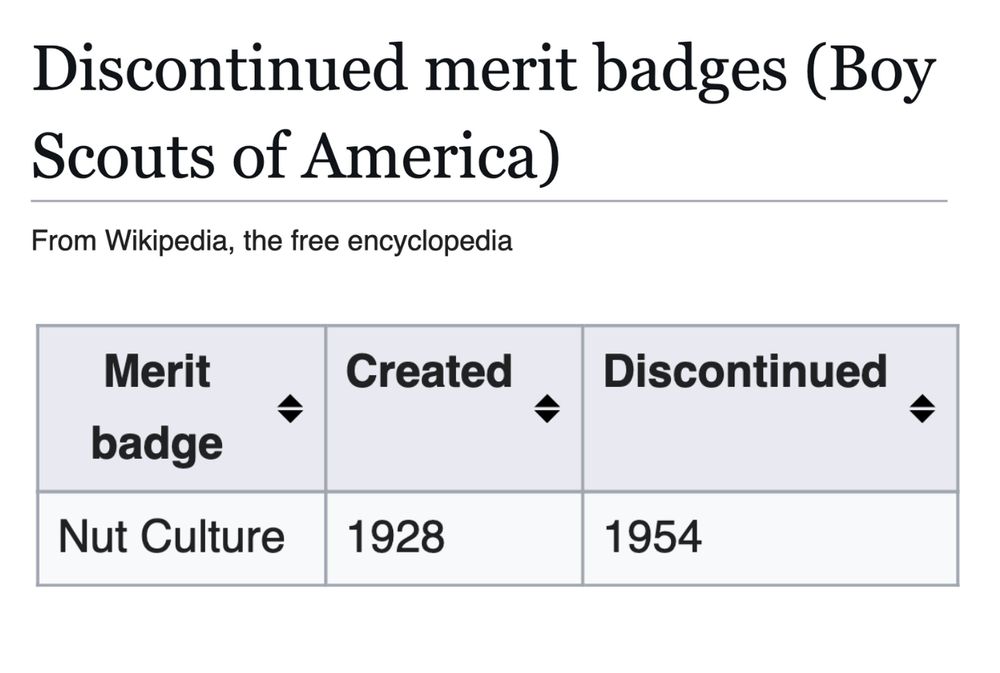Click 'Scouts of America)' in the title's second line
Screen dimensions: 1000x673
pyautogui.click(x=296, y=155)
